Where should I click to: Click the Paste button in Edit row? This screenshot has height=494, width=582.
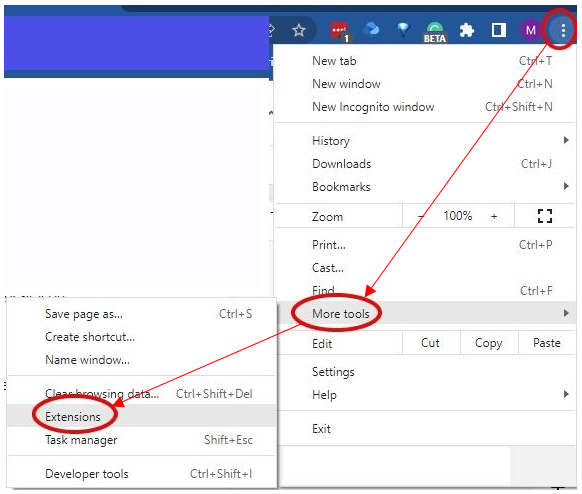coord(546,343)
